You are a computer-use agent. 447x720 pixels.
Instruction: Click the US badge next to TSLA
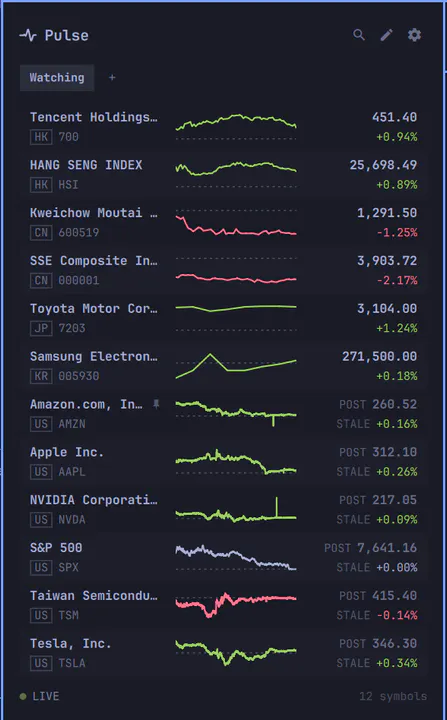(x=41, y=663)
